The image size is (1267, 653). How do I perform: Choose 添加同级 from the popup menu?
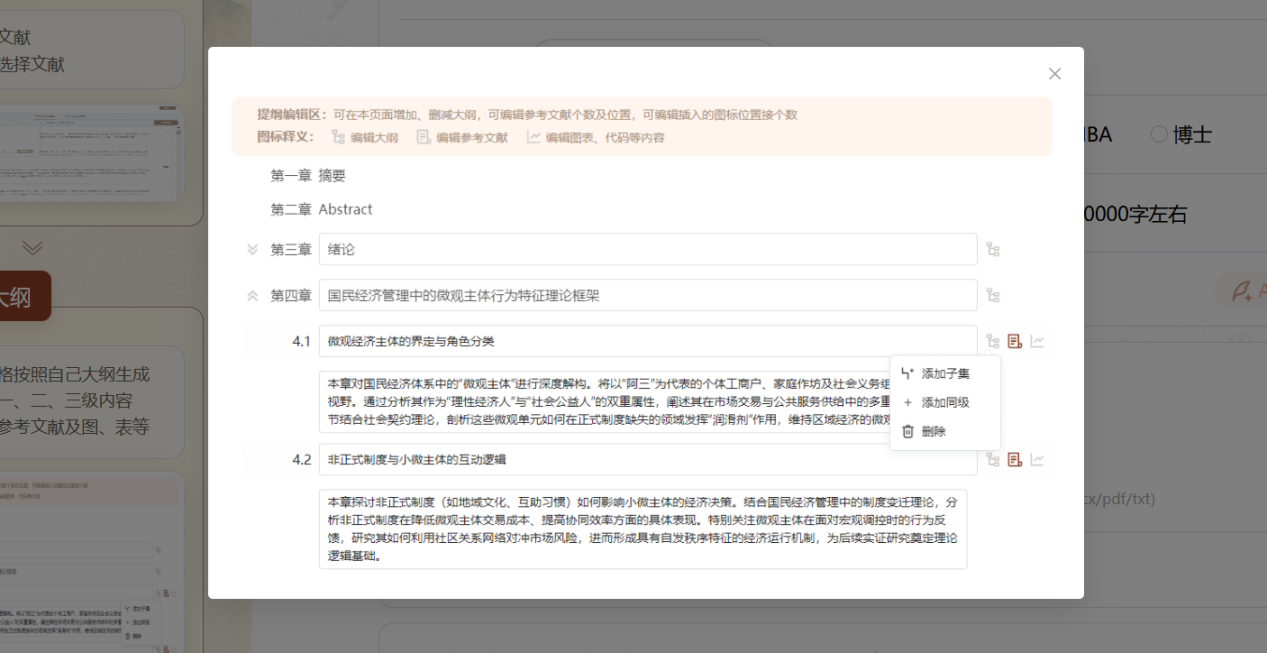[x=945, y=403]
